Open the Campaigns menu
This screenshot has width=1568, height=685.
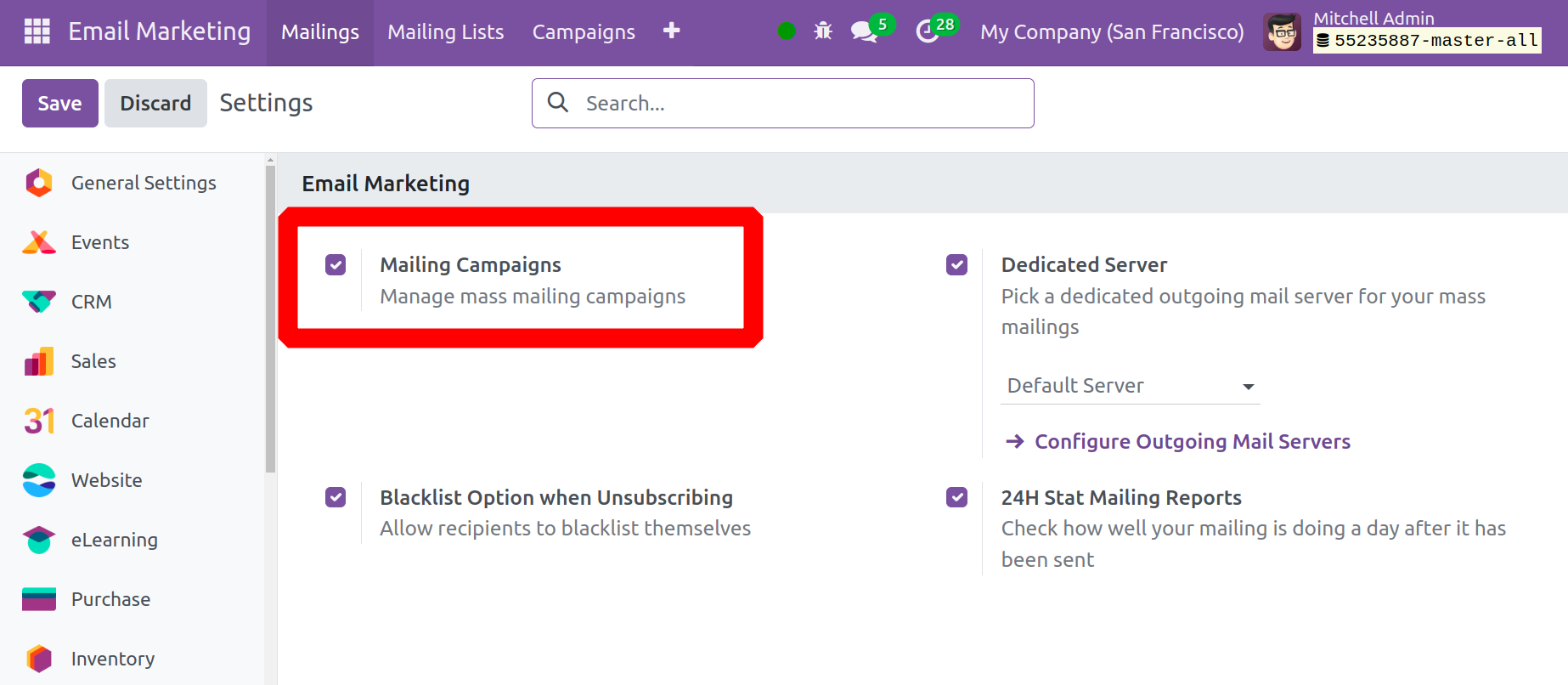pyautogui.click(x=584, y=32)
